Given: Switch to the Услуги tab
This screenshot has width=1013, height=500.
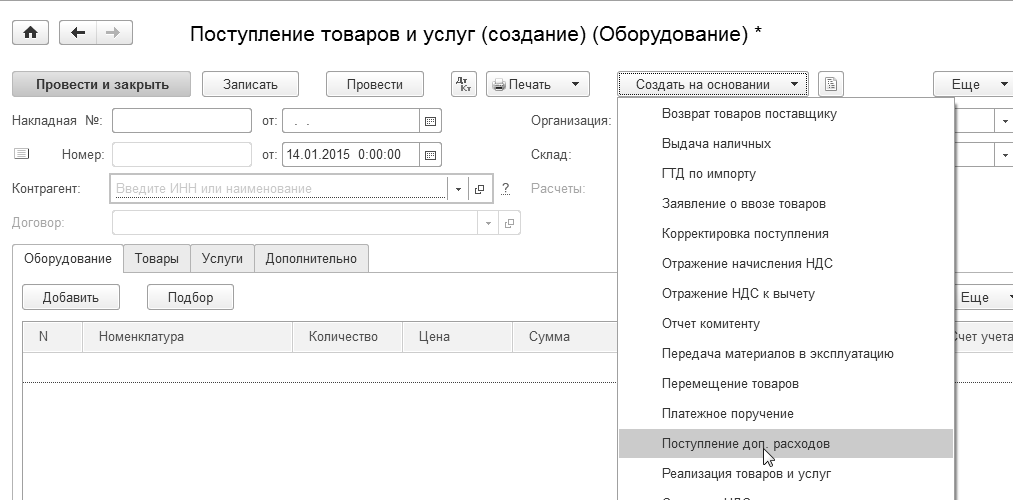Looking at the screenshot, I should point(222,258).
